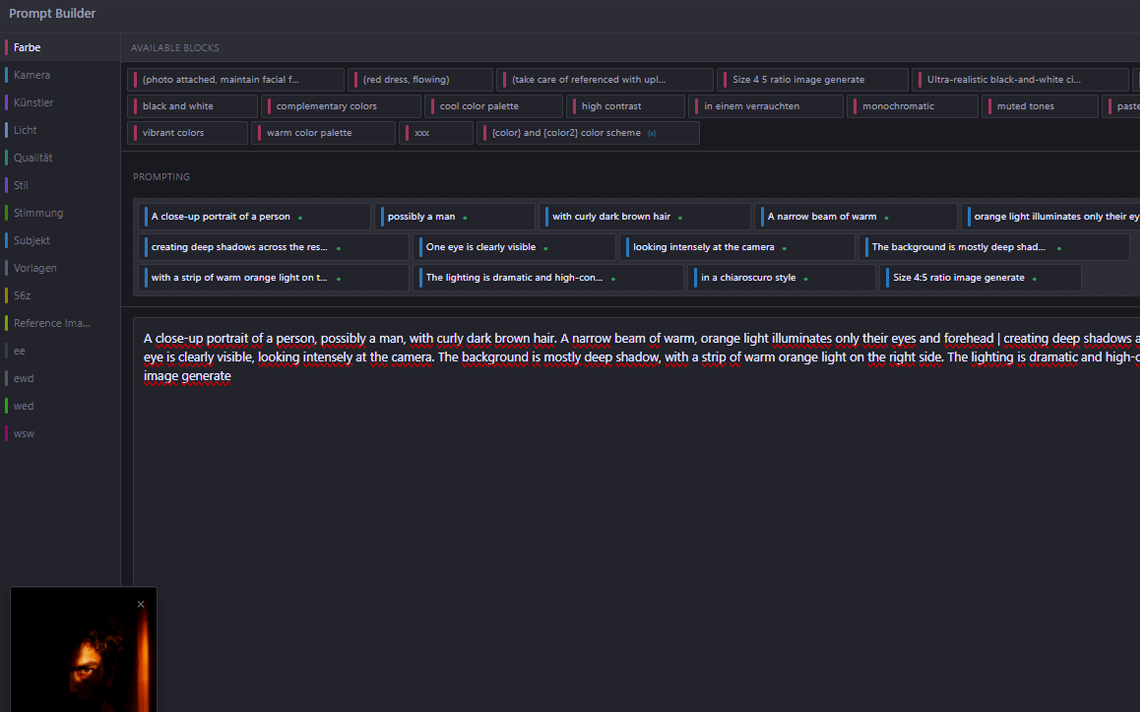Switch to the Stimmung category

(x=38, y=213)
